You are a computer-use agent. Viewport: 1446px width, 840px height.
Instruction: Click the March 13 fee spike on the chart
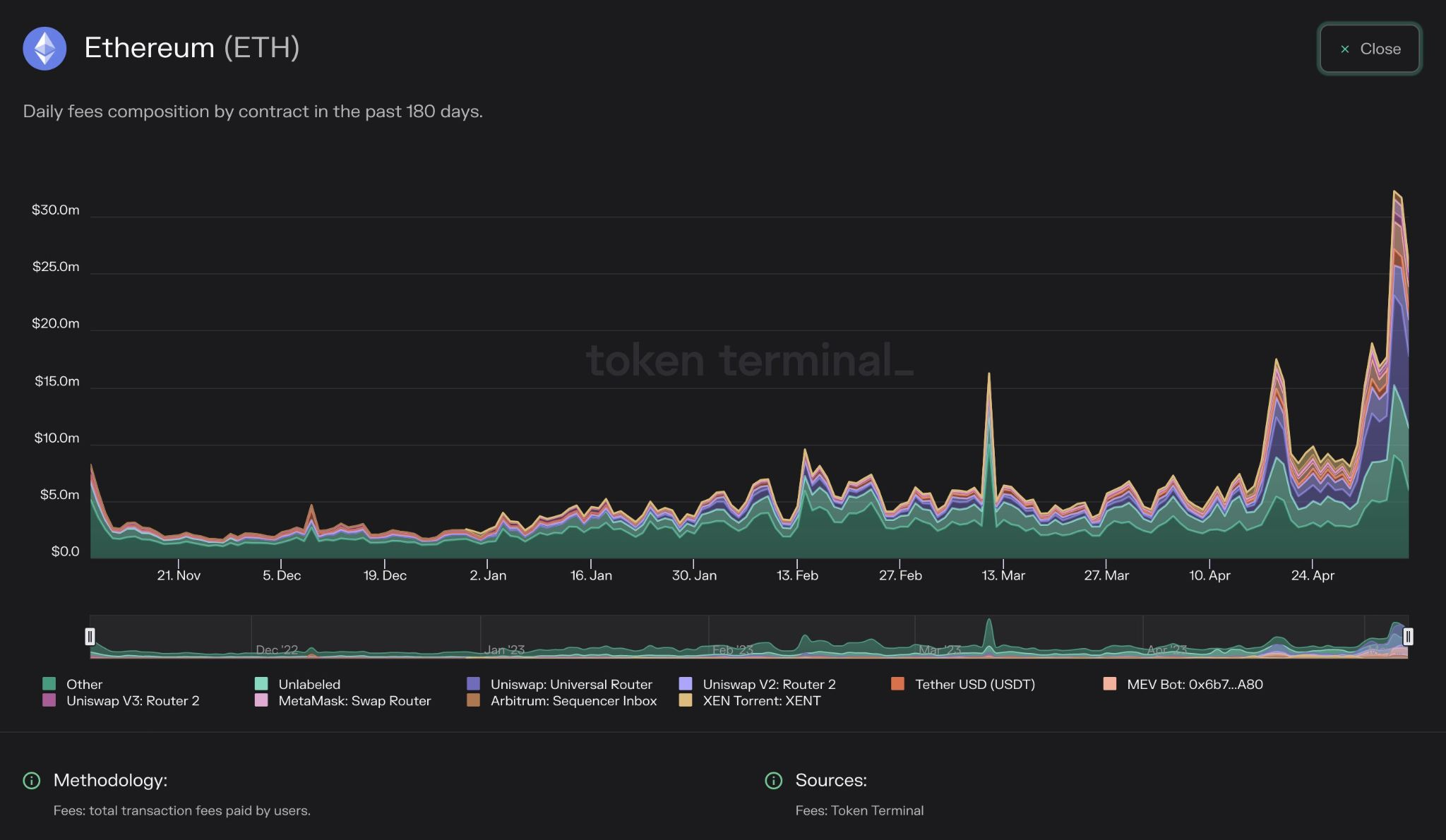988,374
